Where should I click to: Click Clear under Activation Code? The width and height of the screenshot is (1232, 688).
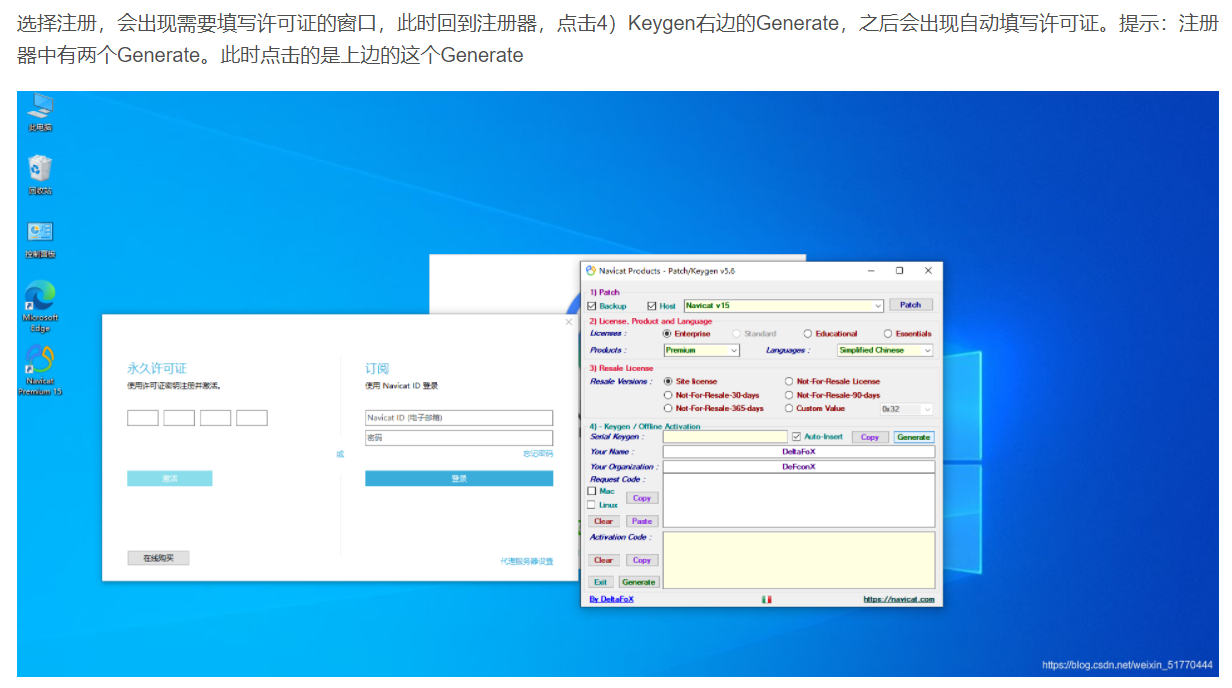(604, 560)
